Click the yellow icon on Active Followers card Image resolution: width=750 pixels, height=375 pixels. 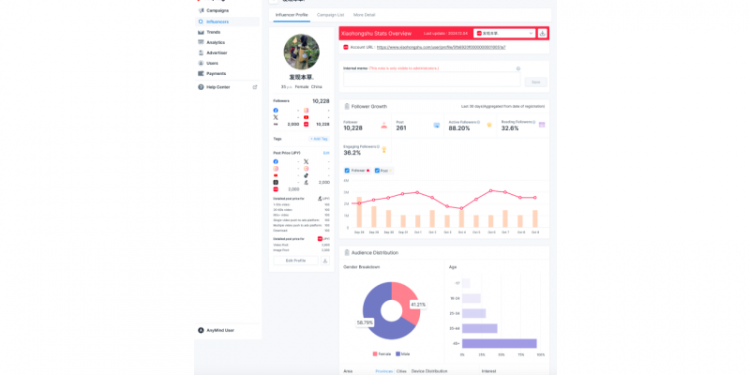(x=489, y=125)
